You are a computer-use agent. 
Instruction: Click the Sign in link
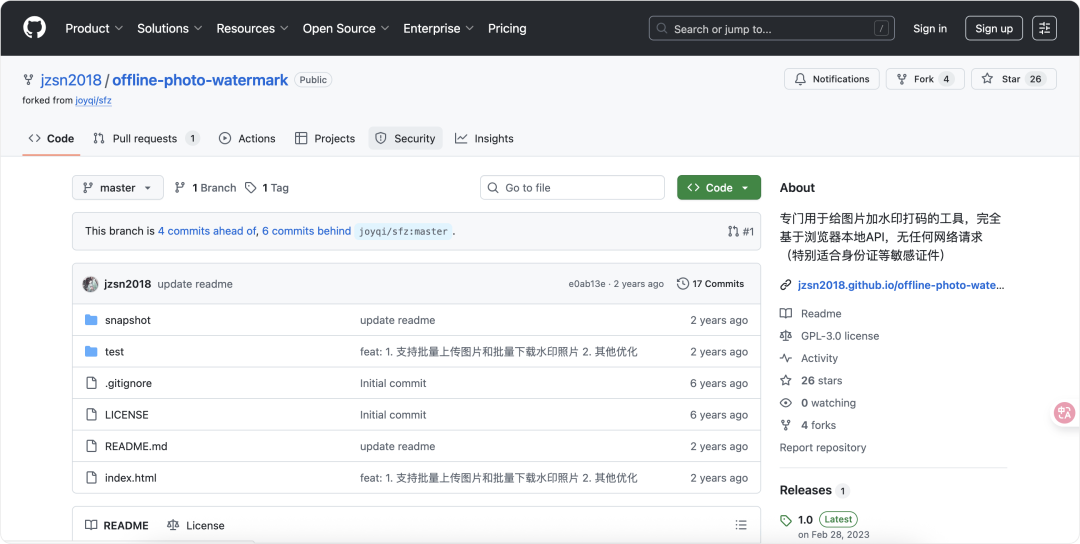(930, 28)
